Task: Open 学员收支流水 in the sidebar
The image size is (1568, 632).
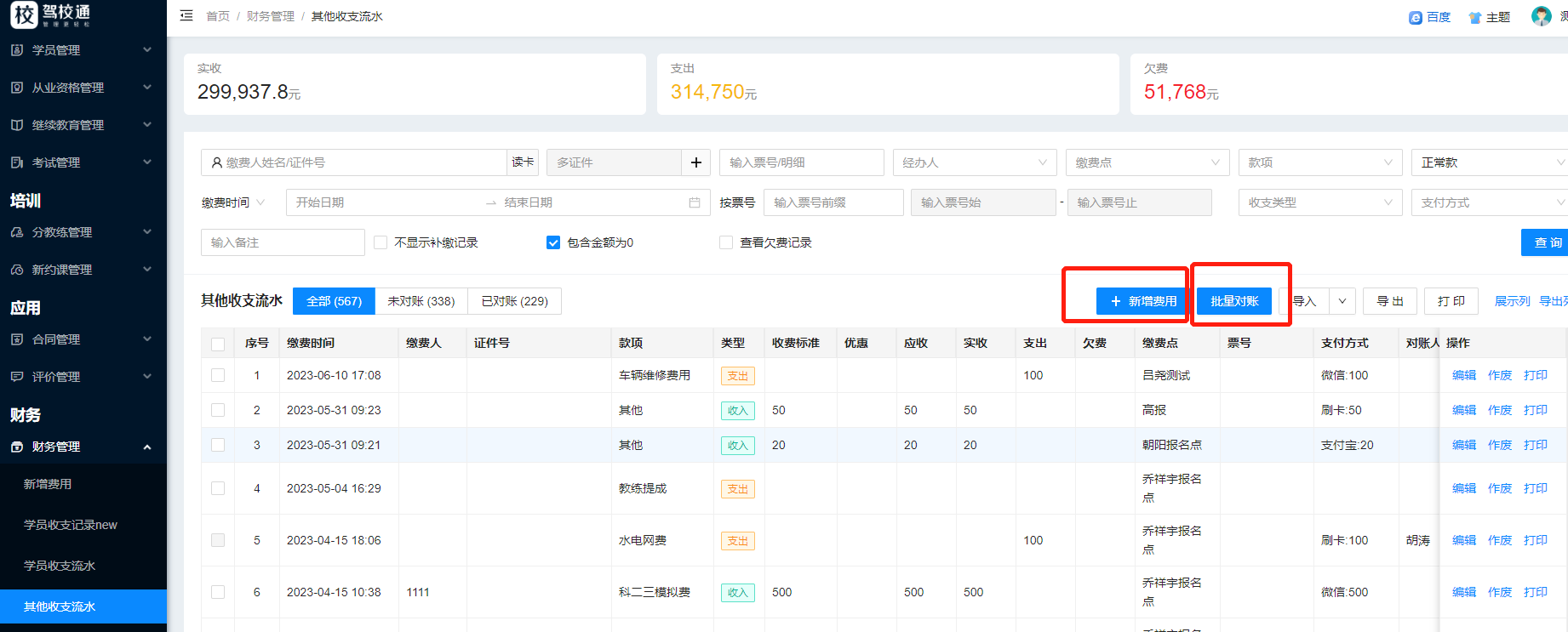Action: click(60, 566)
